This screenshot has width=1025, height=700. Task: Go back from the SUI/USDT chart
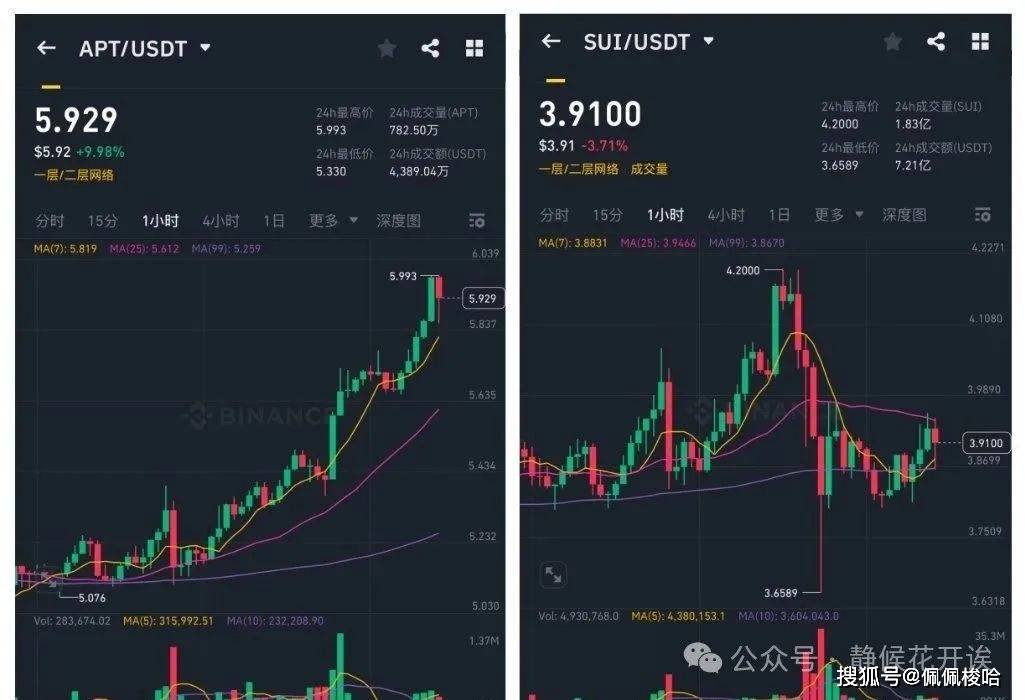tap(551, 41)
